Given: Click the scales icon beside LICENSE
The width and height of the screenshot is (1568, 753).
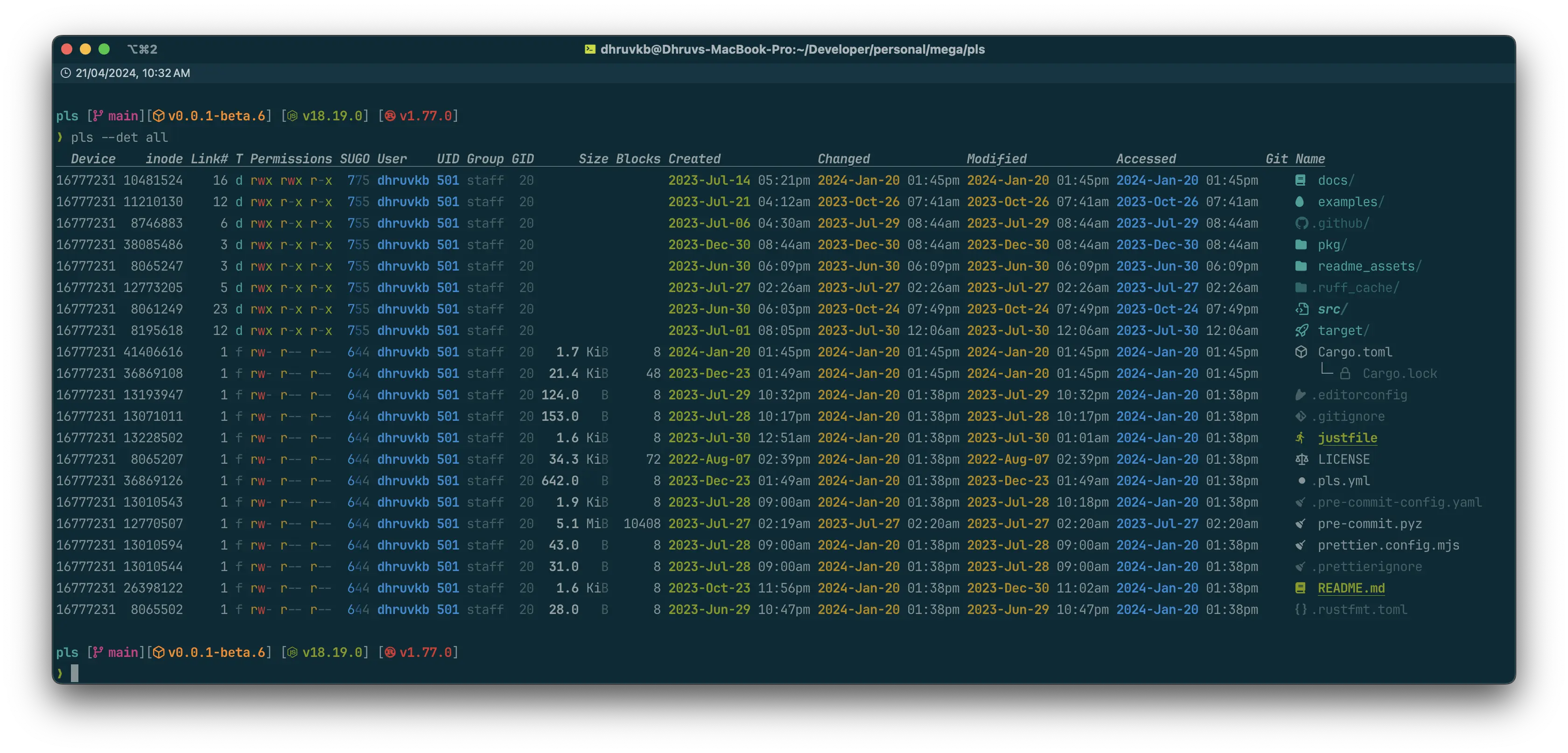Looking at the screenshot, I should tap(1302, 460).
